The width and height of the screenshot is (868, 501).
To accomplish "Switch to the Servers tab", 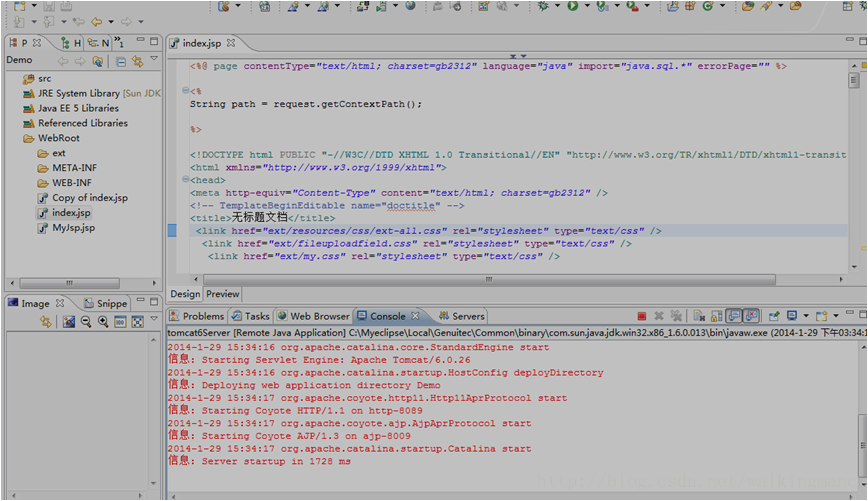I will coord(467,316).
